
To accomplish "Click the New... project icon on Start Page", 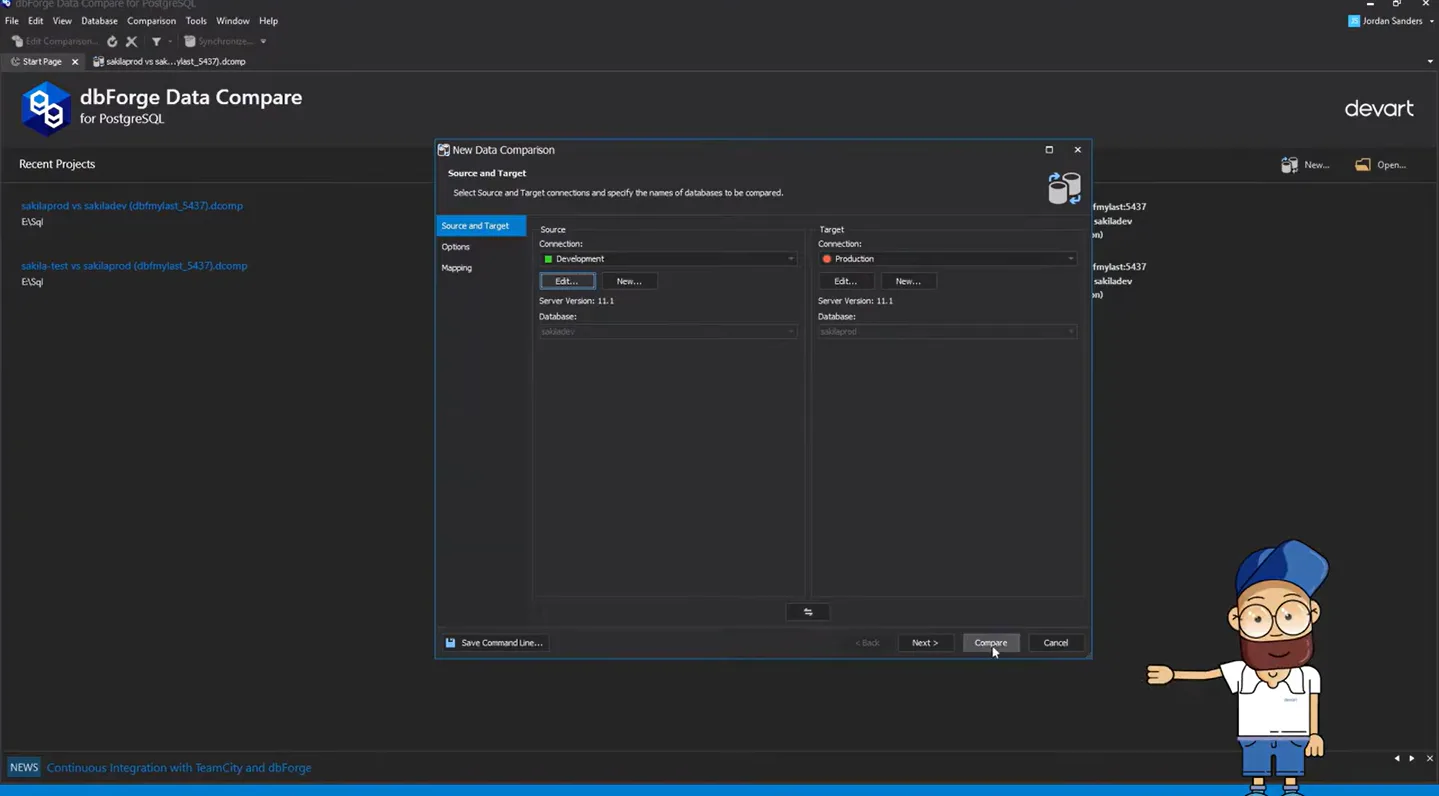I will click(x=1289, y=165).
